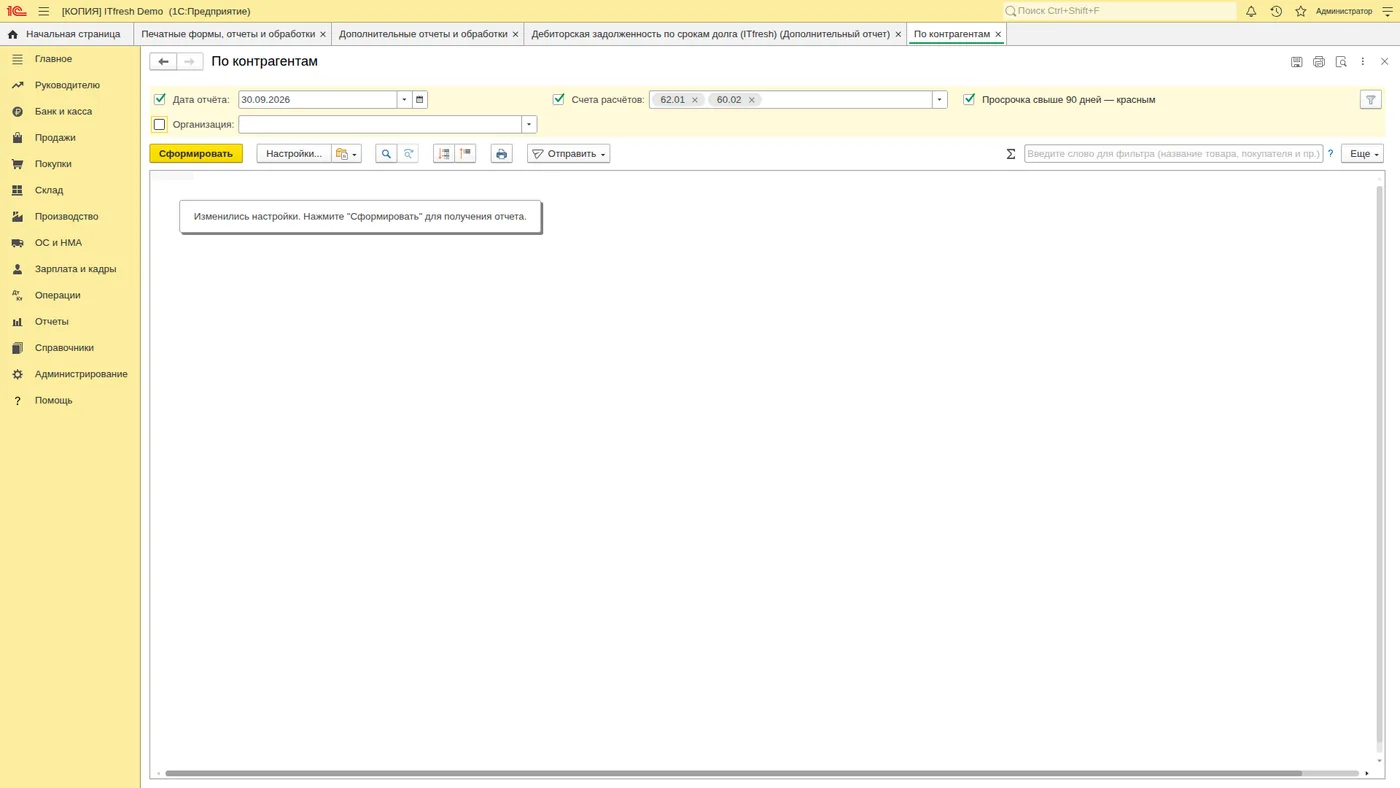The image size is (1400, 788).
Task: Click the expand all groups icon
Action: [x=444, y=154]
